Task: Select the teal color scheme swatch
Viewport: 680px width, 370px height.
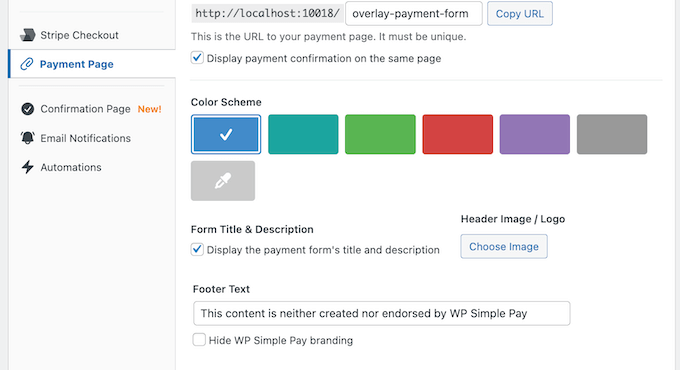Action: coord(303,134)
